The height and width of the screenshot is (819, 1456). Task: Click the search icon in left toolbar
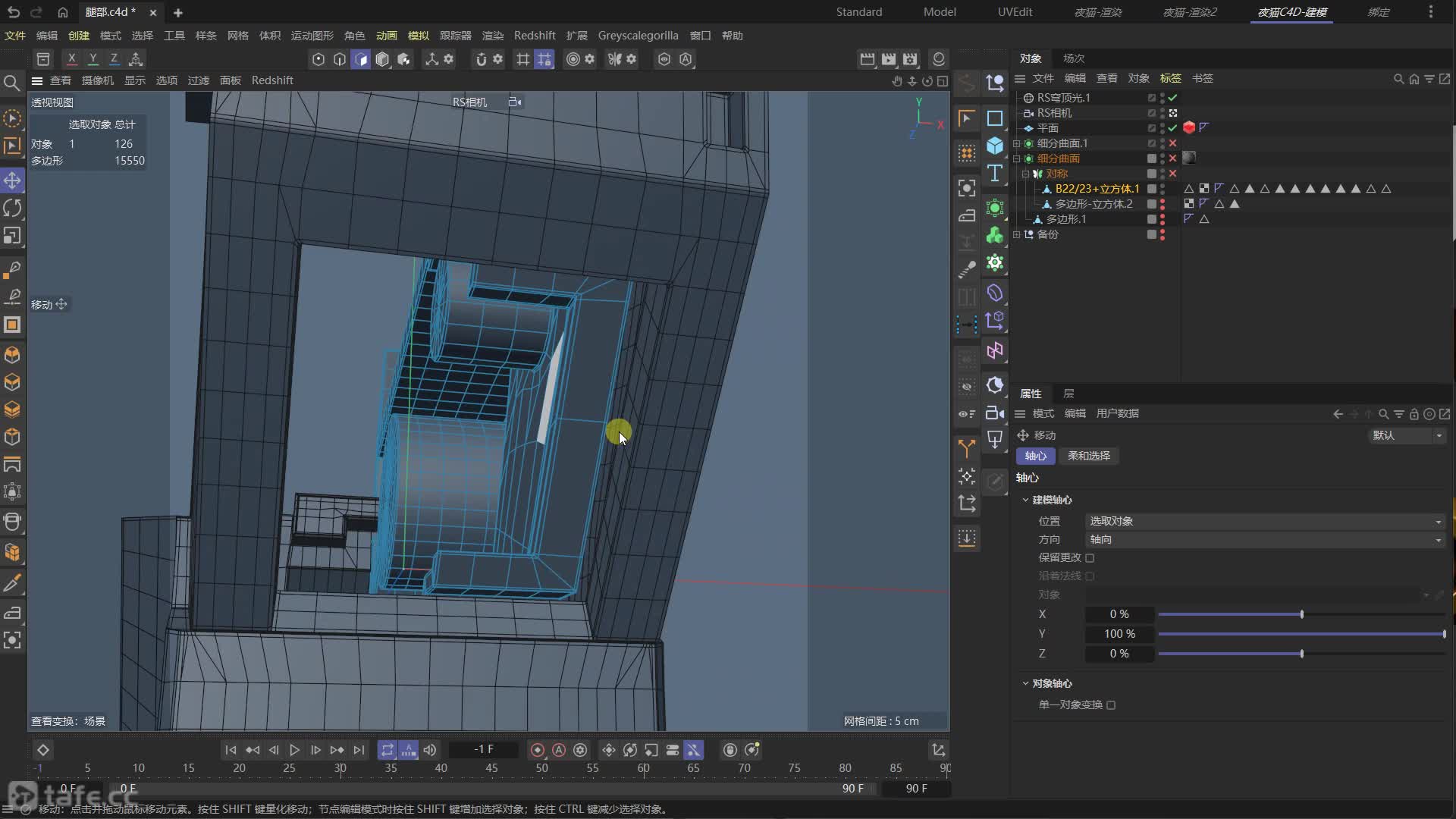(12, 83)
